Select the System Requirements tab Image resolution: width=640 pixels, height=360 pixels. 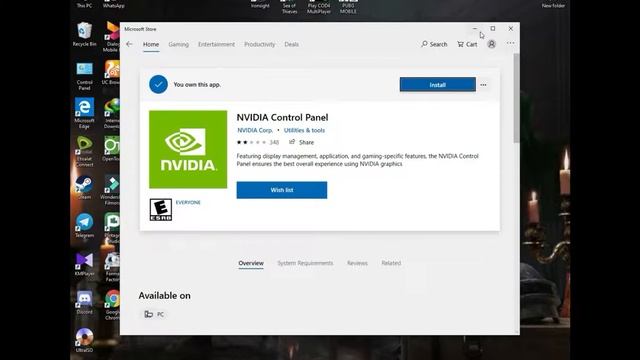305,263
